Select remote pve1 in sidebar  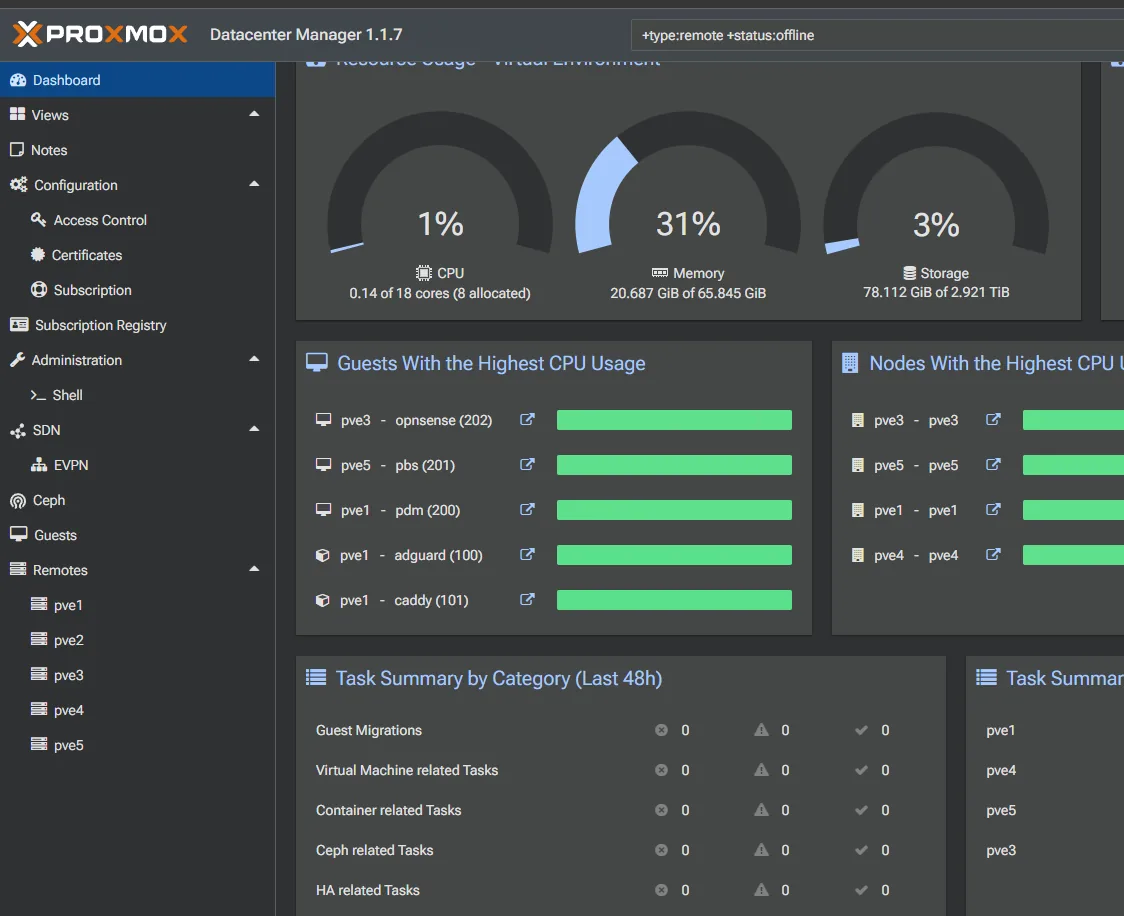tap(138, 605)
